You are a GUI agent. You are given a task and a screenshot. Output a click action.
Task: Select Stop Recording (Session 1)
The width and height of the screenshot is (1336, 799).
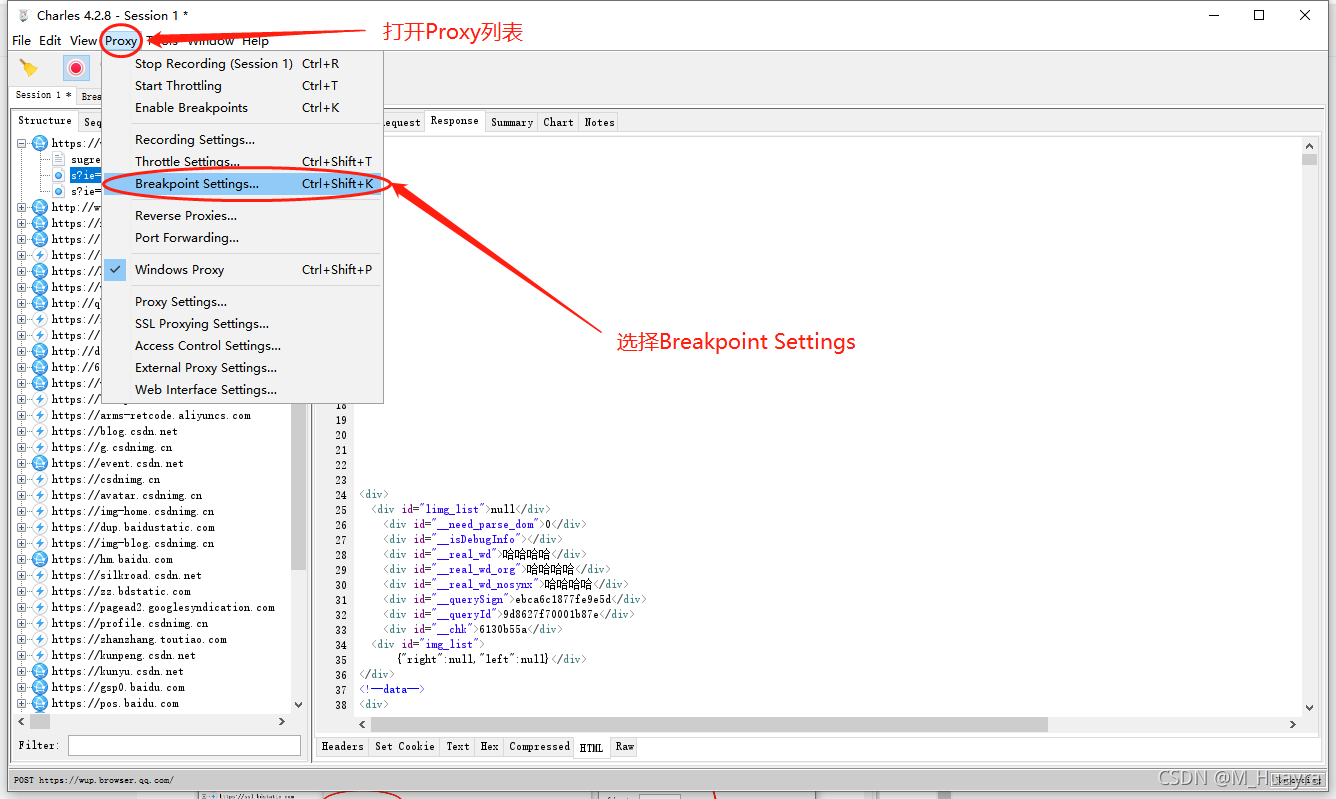(242, 63)
